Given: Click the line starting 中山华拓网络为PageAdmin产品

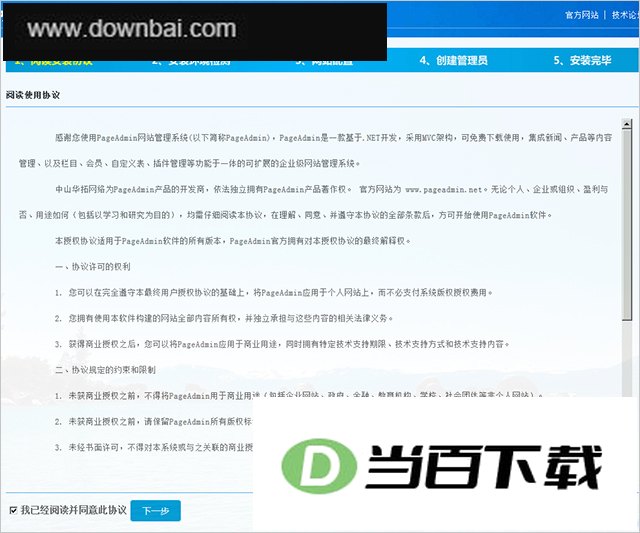Looking at the screenshot, I should pos(331,189).
